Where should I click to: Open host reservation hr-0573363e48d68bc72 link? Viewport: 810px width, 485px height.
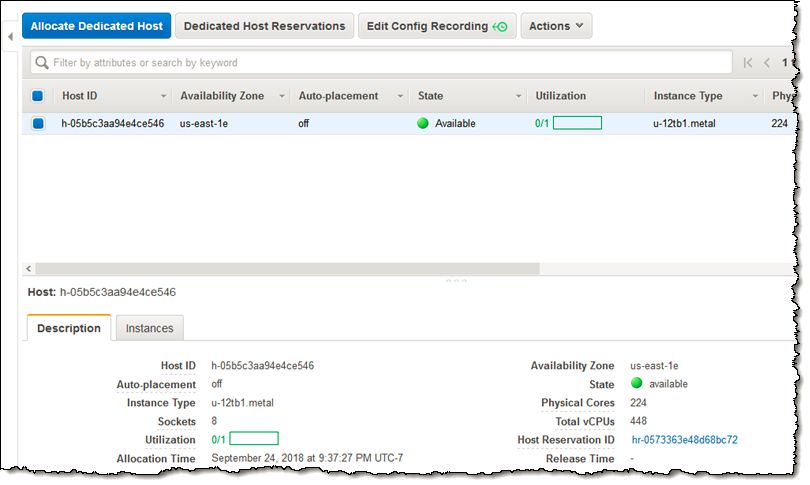684,440
